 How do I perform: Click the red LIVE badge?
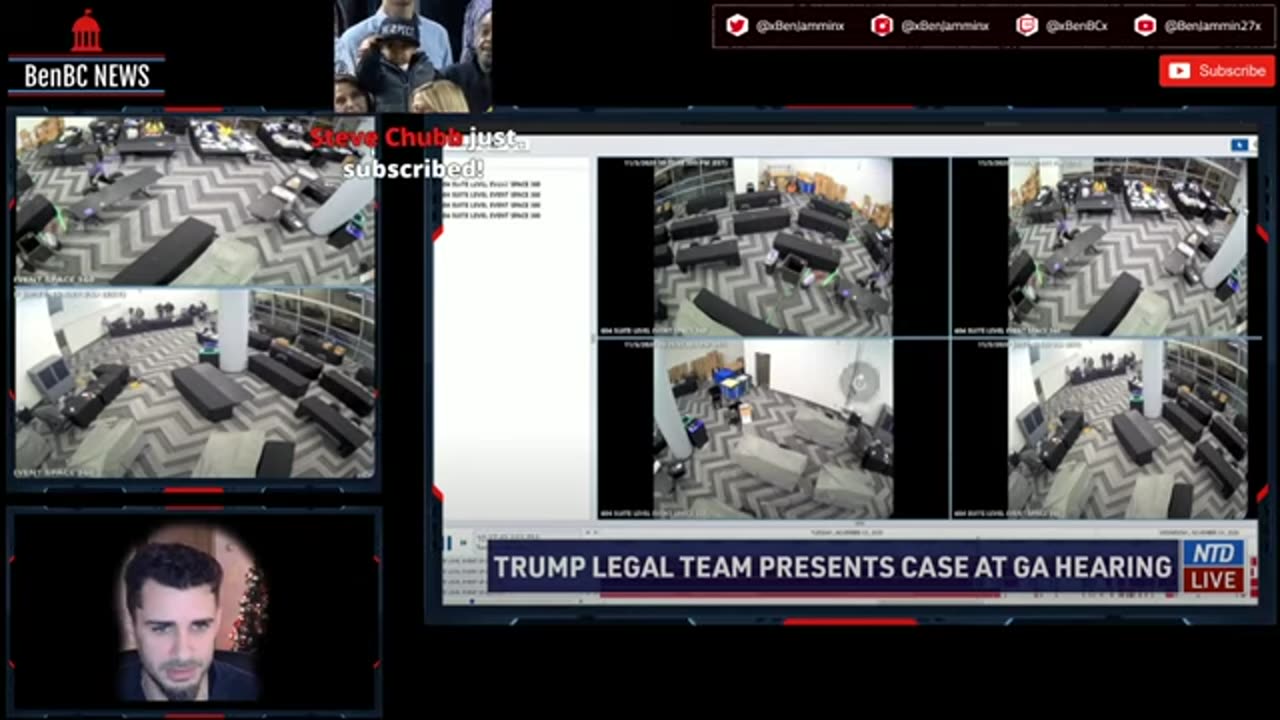click(1214, 580)
